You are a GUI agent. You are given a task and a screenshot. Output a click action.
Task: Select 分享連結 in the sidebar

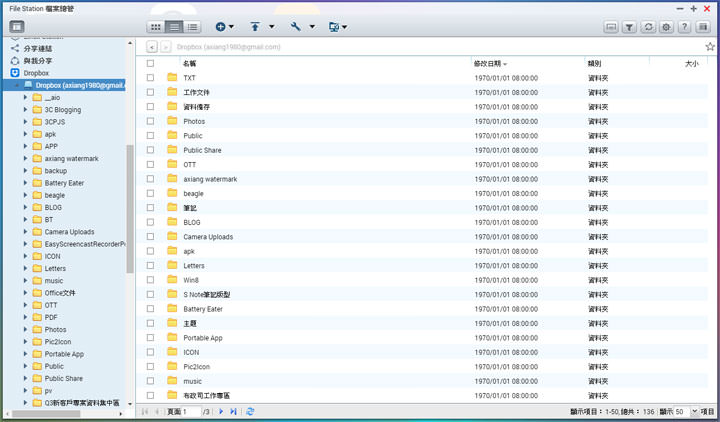pyautogui.click(x=38, y=48)
